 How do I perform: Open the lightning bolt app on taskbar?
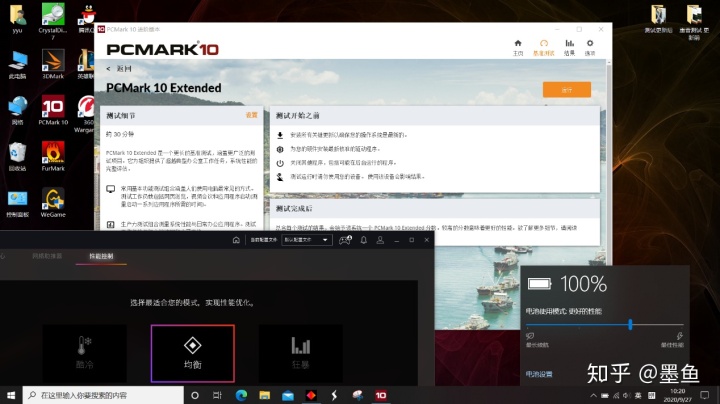(334, 395)
